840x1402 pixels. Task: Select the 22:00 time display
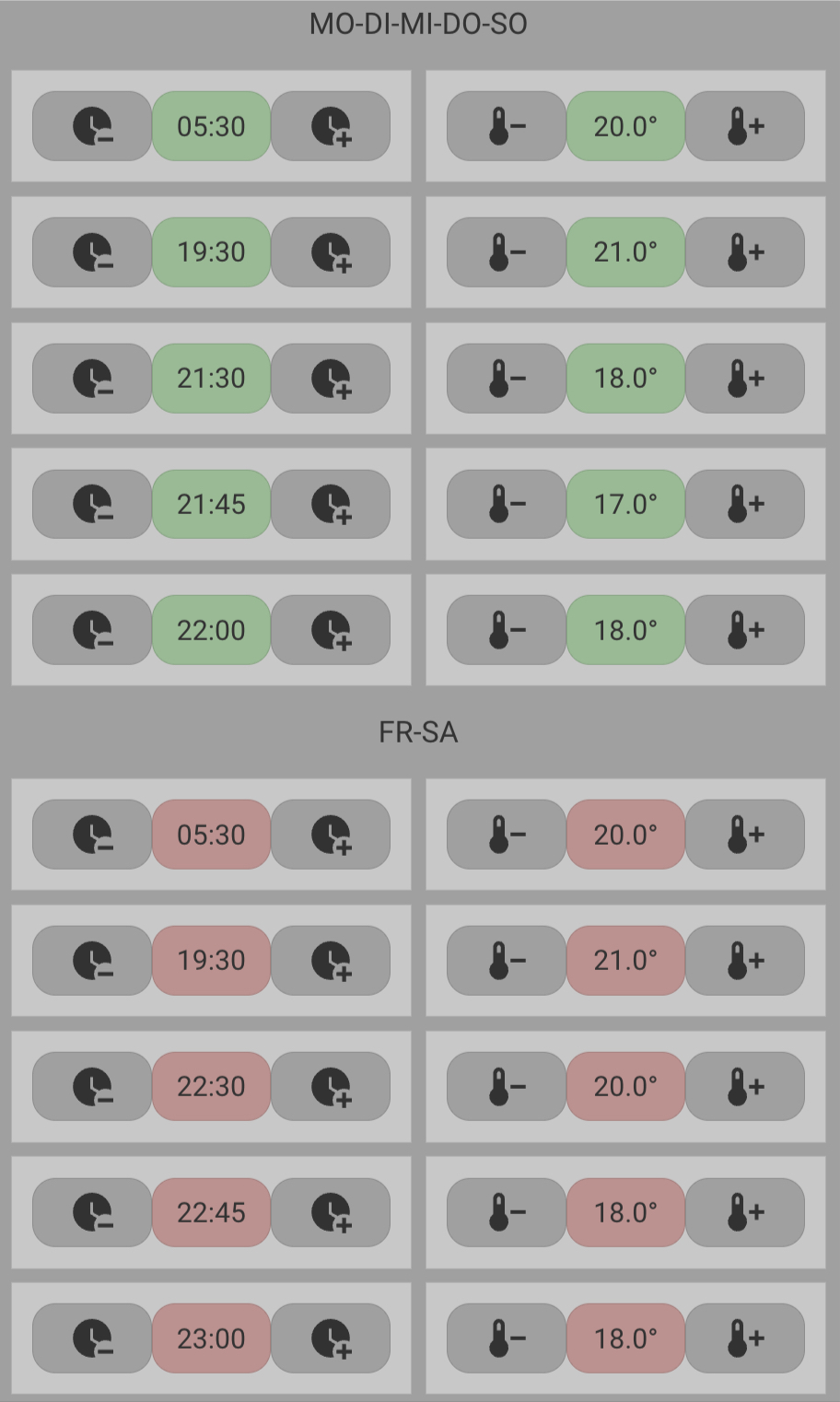[211, 630]
